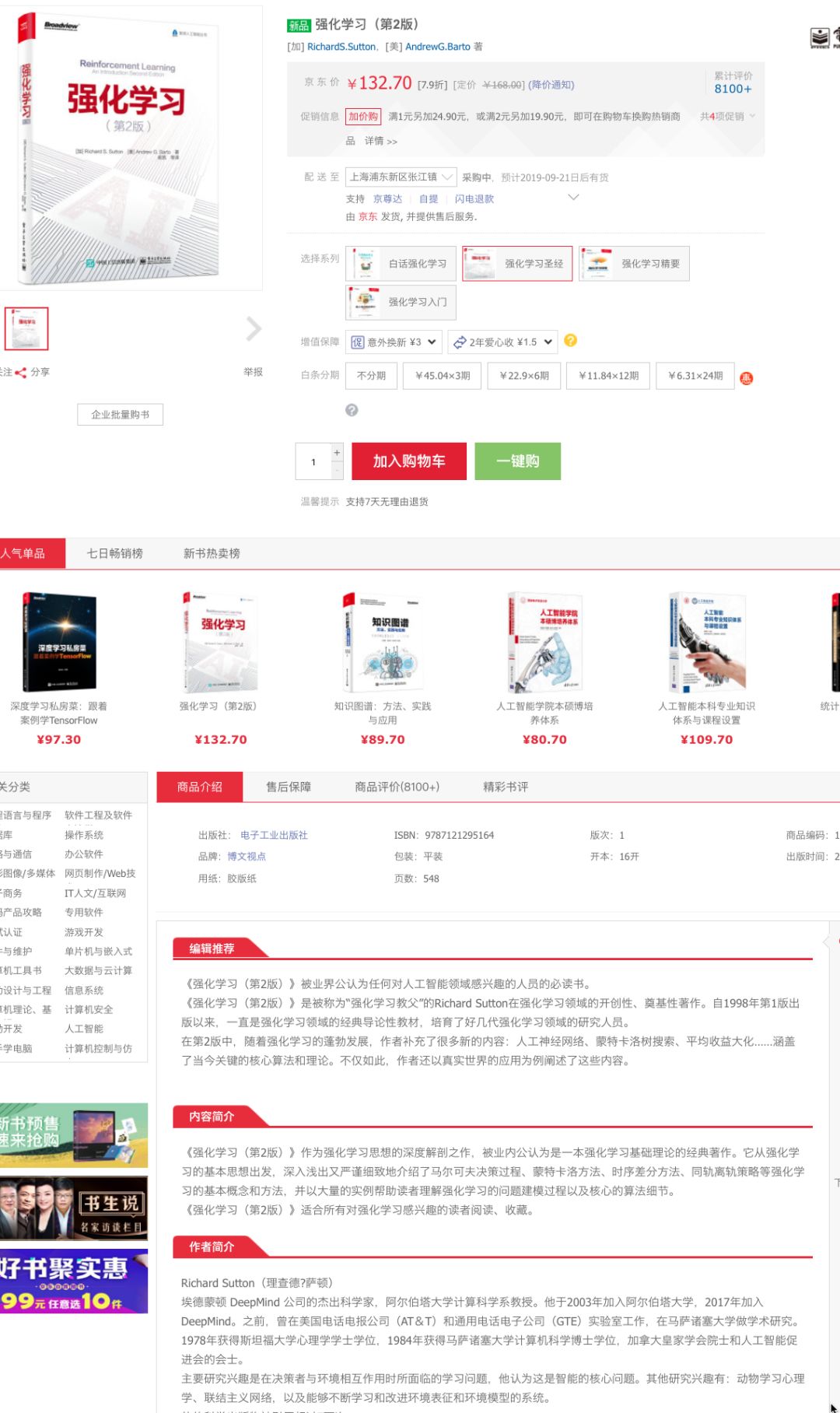Click the 一键购 button
840x1413 pixels.
point(518,461)
